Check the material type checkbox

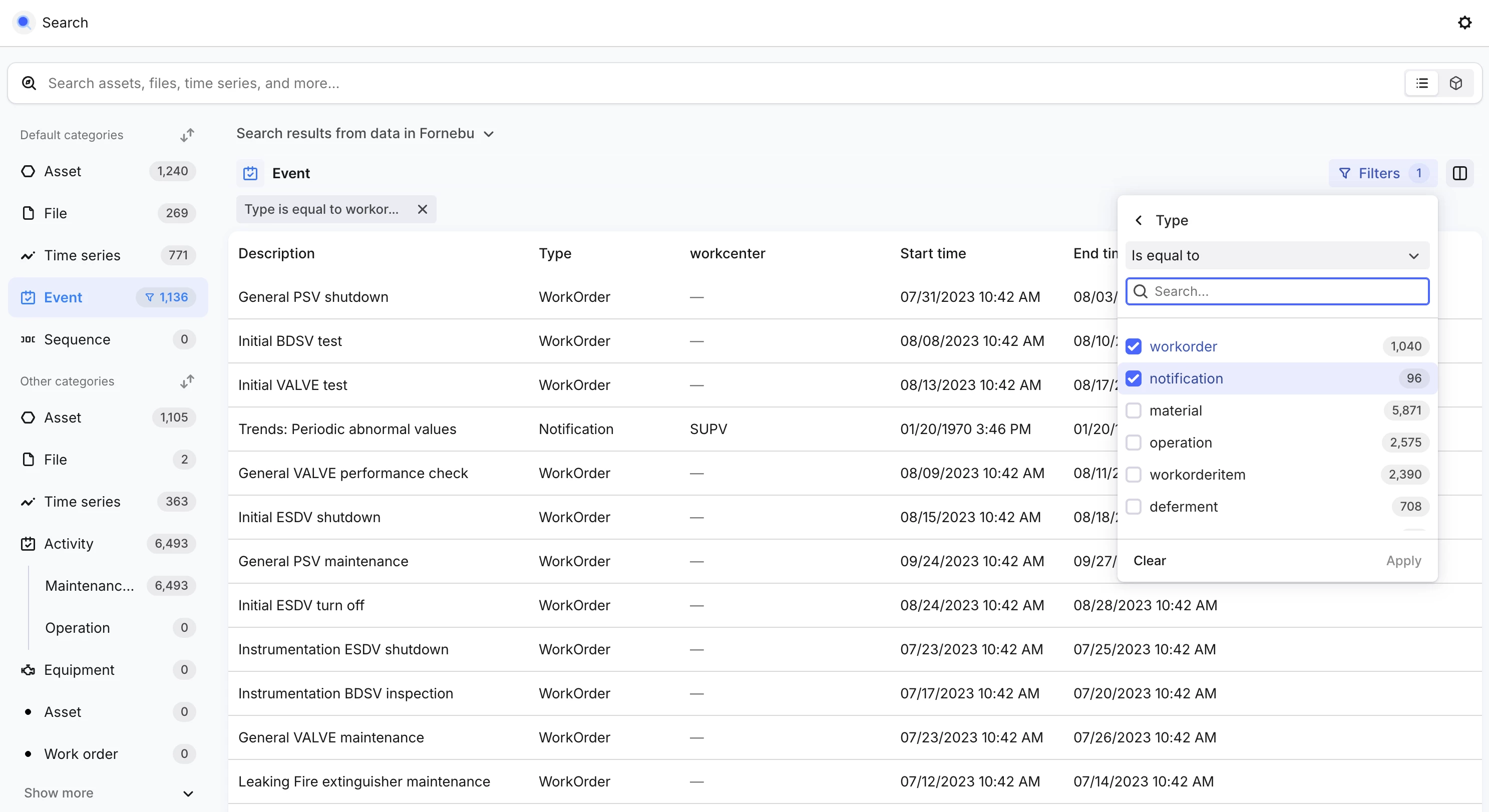(x=1134, y=411)
